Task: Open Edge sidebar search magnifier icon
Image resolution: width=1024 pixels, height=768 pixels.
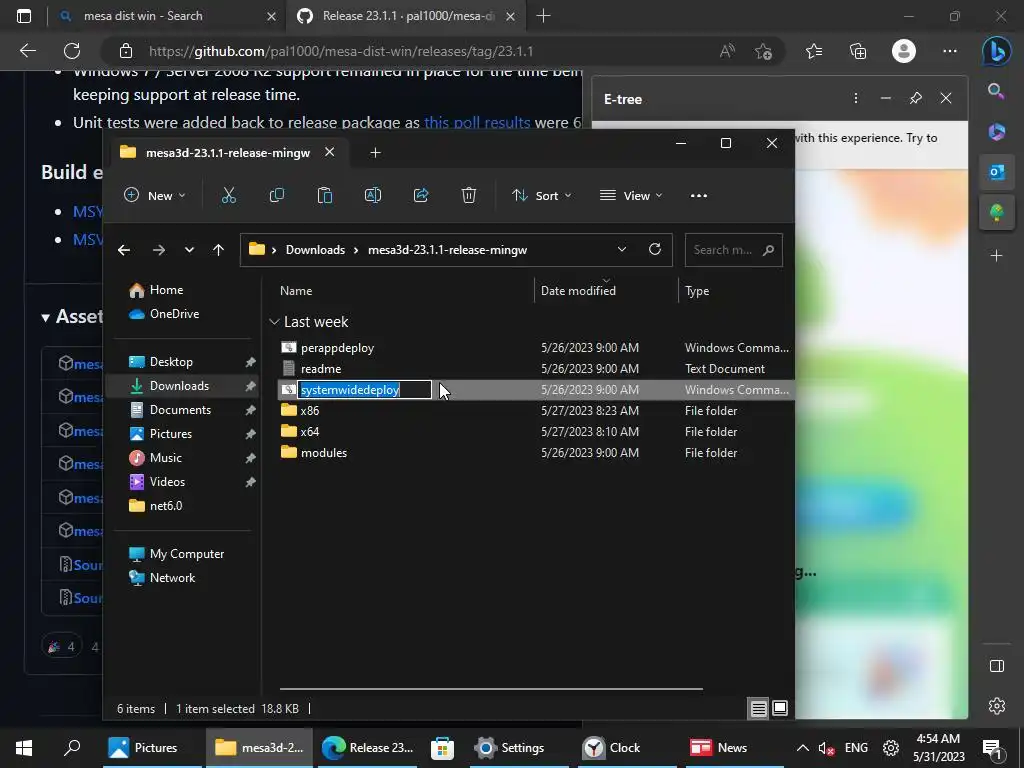Action: pos(996,91)
